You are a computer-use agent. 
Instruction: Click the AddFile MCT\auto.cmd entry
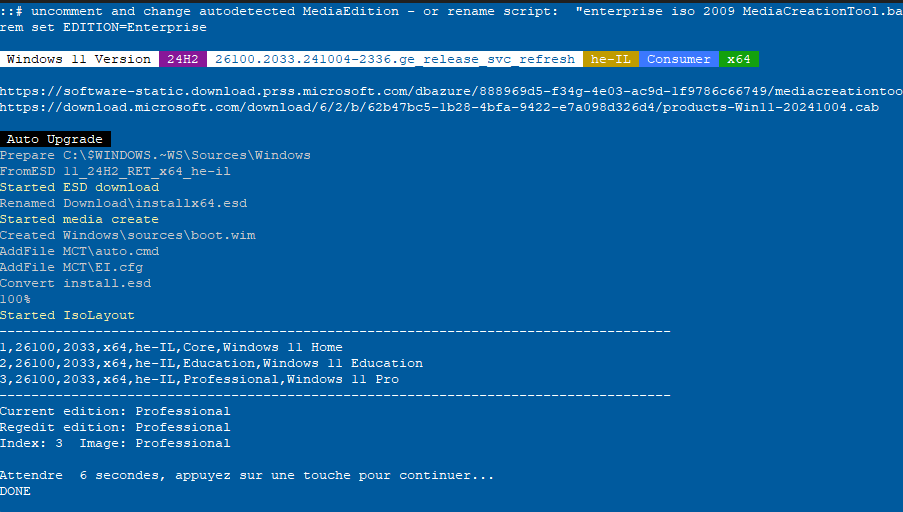coord(79,251)
